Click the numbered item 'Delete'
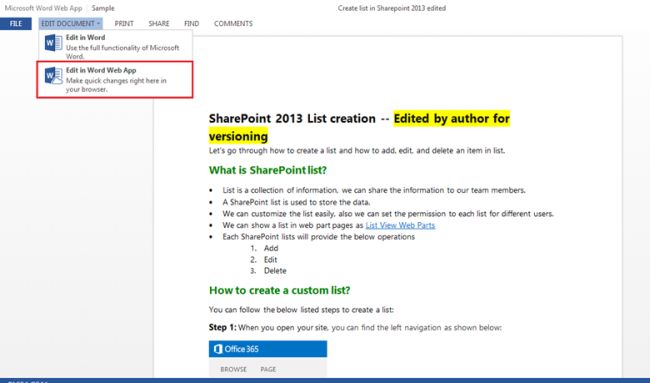650x383 pixels. pos(275,271)
